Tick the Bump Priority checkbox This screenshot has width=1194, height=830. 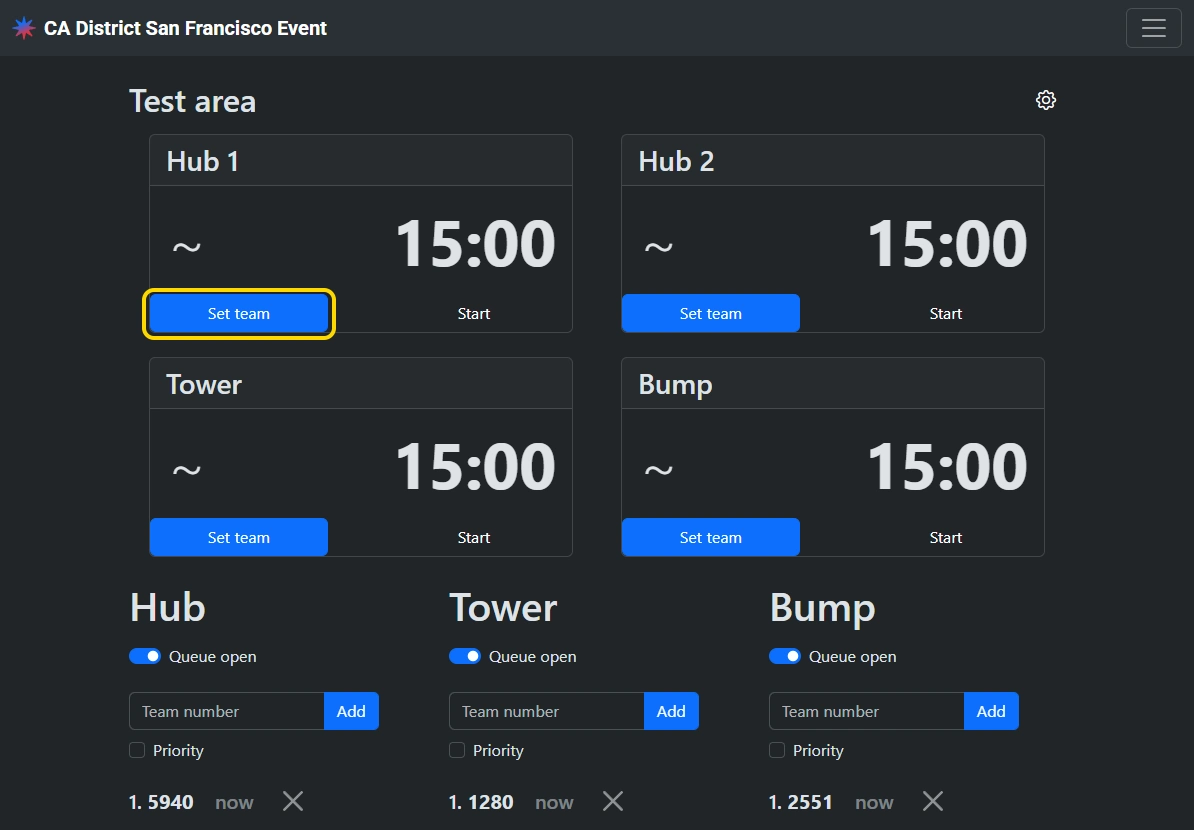pyautogui.click(x=777, y=750)
